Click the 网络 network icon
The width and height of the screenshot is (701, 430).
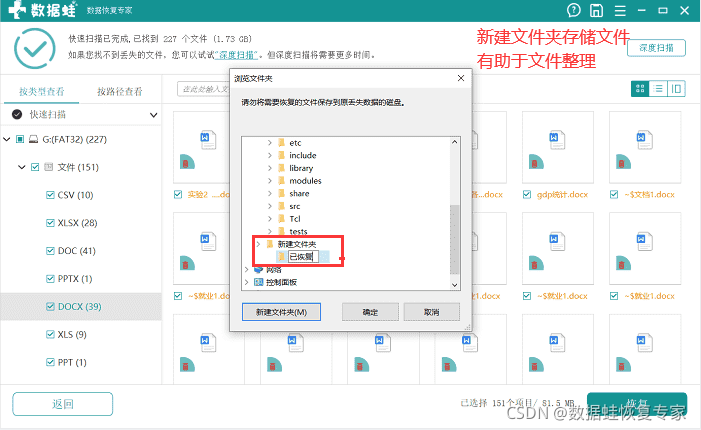click(258, 270)
